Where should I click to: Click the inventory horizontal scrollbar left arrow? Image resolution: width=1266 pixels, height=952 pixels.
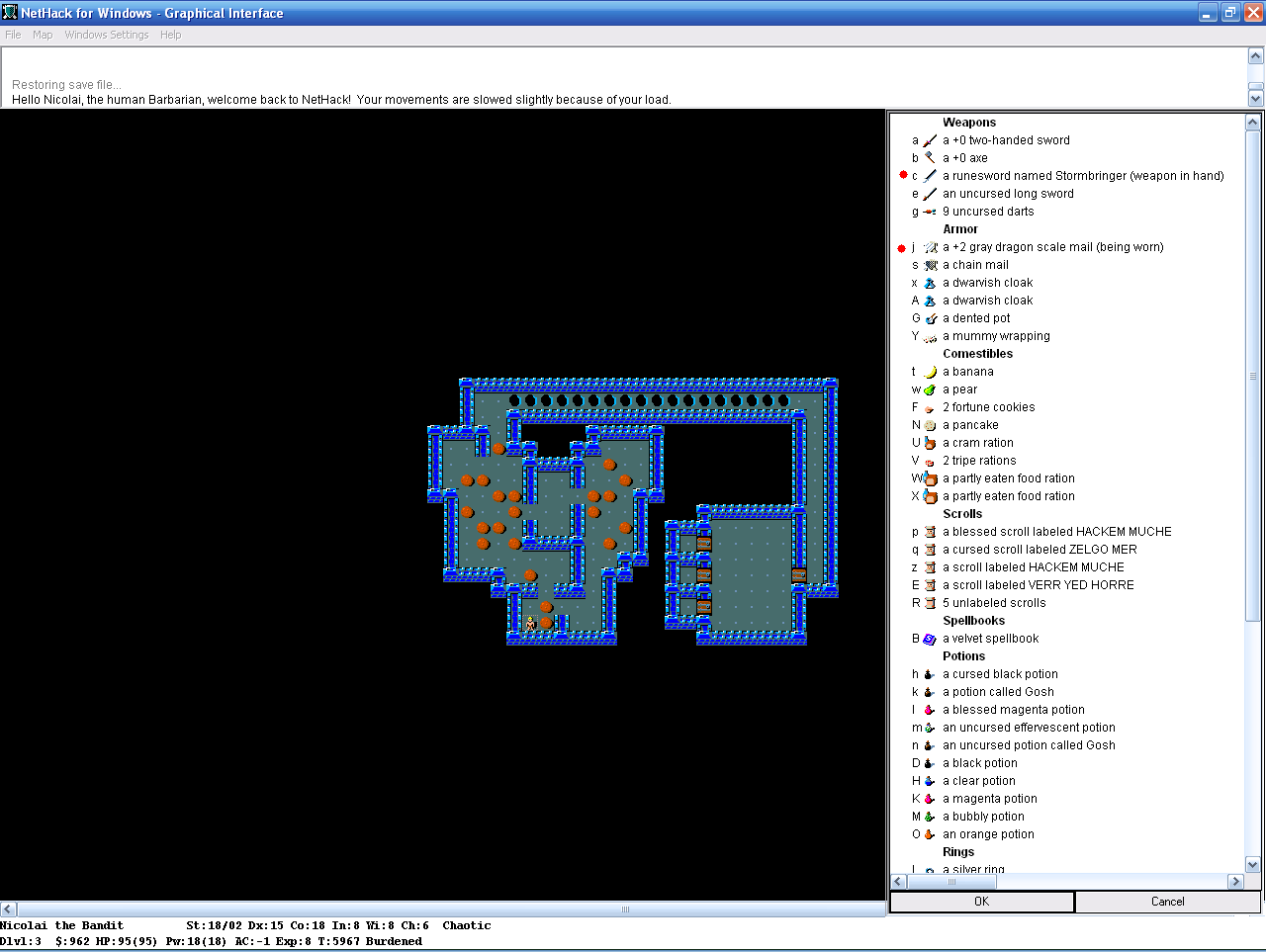(899, 881)
